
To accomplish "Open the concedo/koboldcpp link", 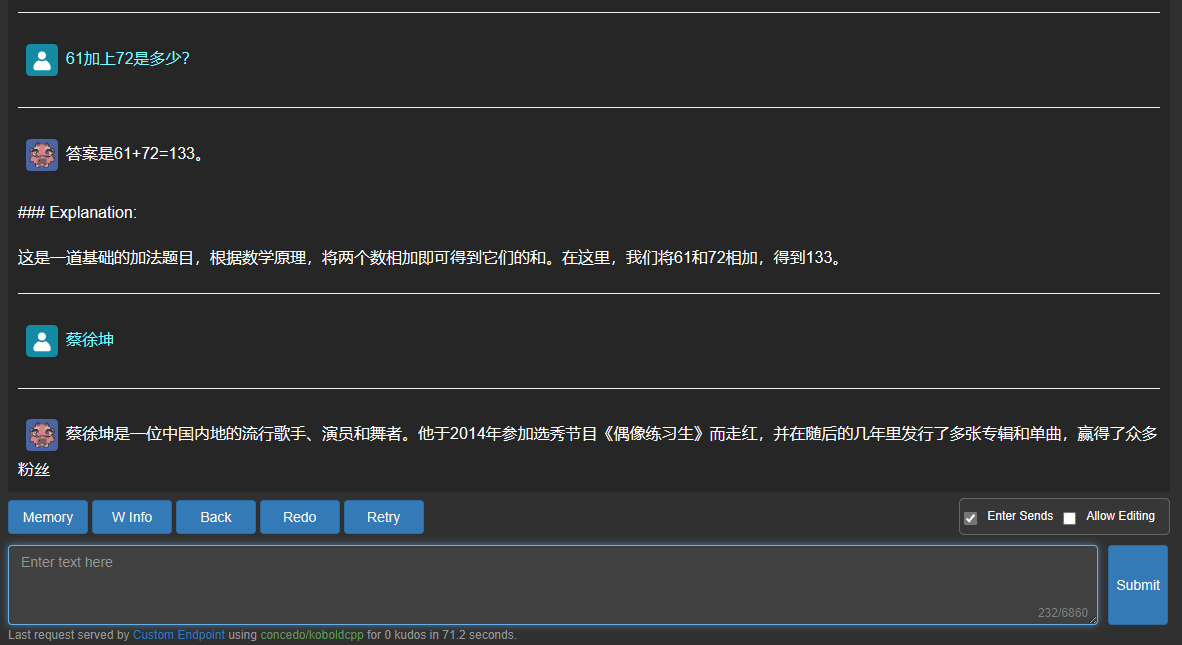I will (311, 634).
